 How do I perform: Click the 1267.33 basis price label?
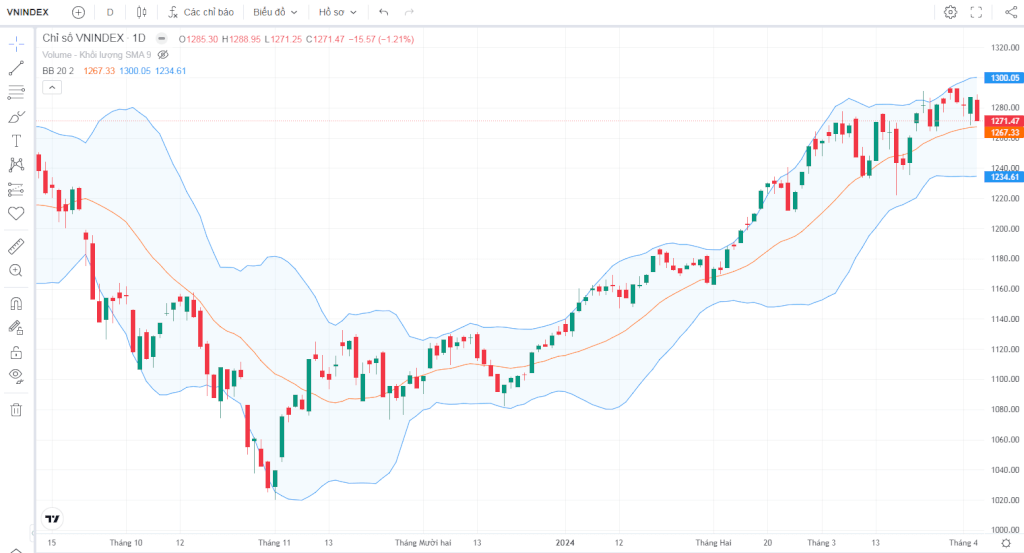(x=1004, y=133)
